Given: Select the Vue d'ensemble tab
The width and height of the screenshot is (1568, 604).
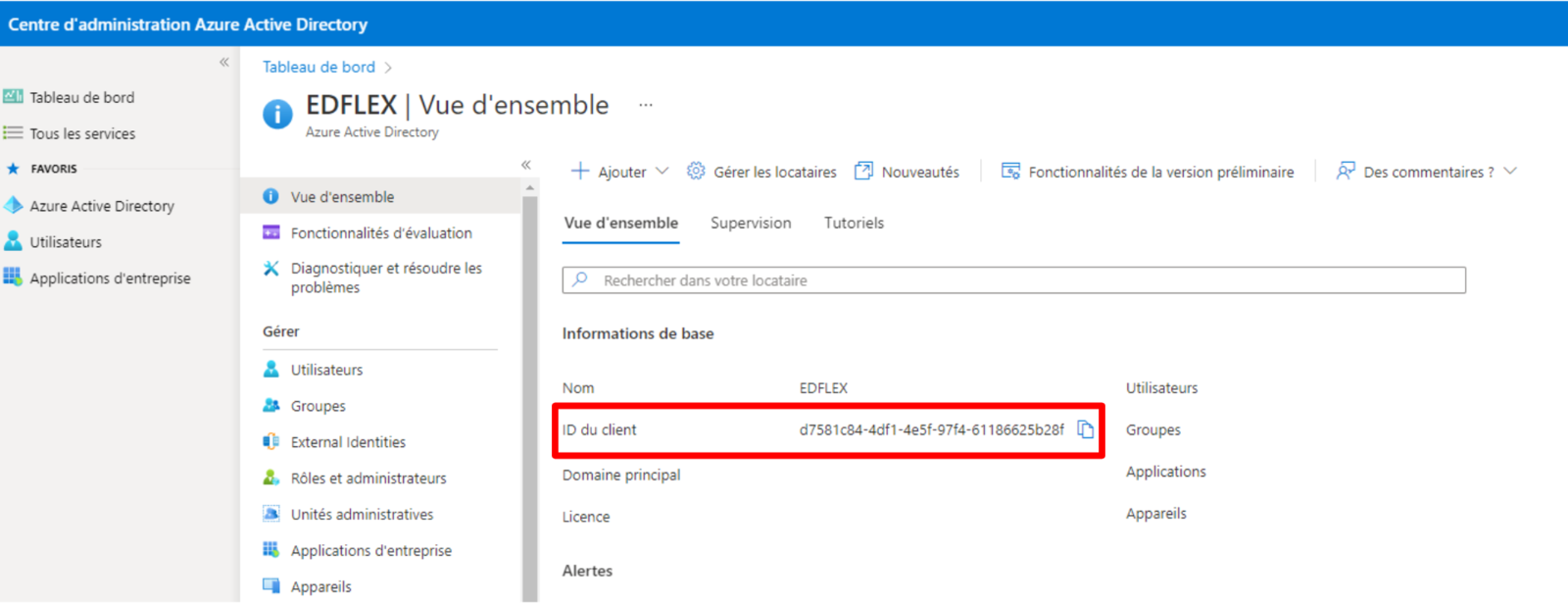Looking at the screenshot, I should pos(621,223).
